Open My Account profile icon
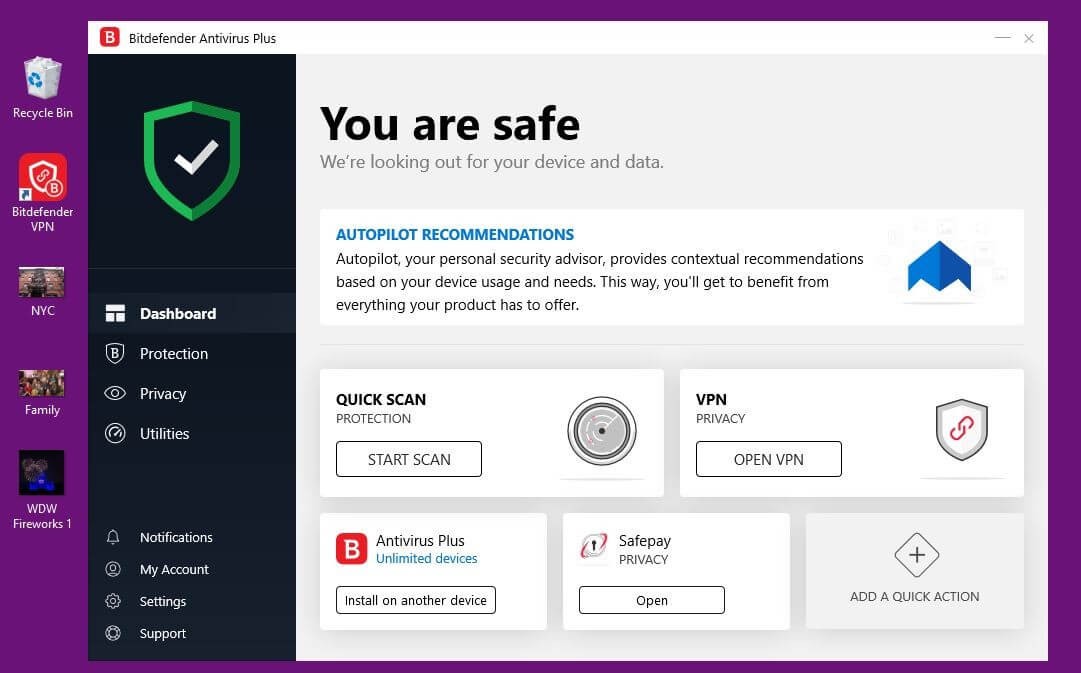1081x673 pixels. 113,569
